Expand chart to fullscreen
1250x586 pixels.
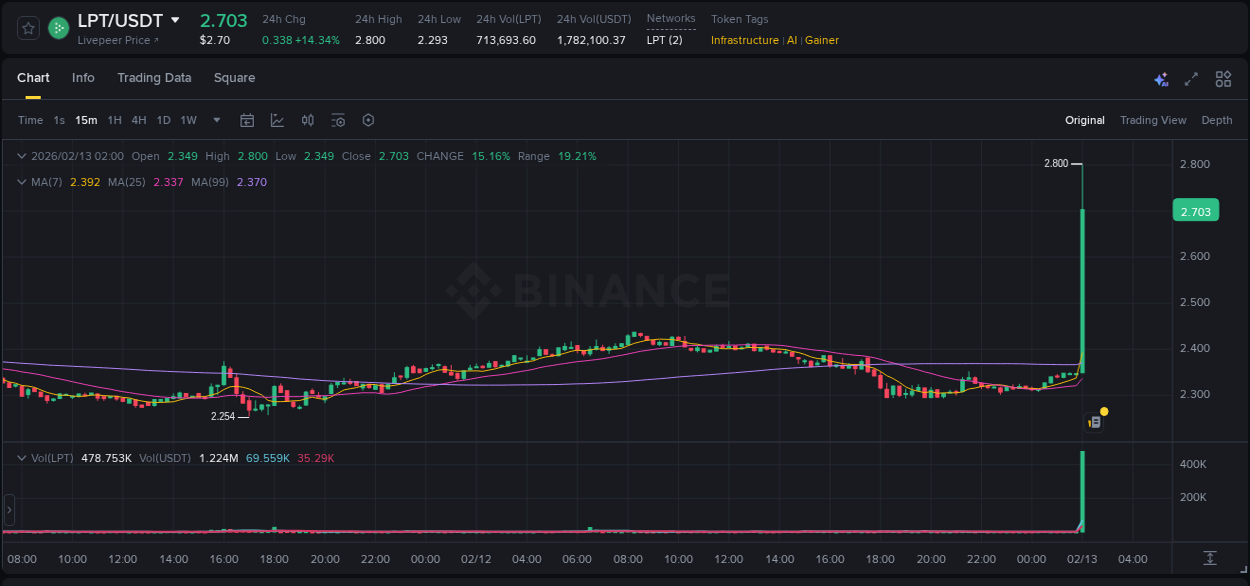1191,79
